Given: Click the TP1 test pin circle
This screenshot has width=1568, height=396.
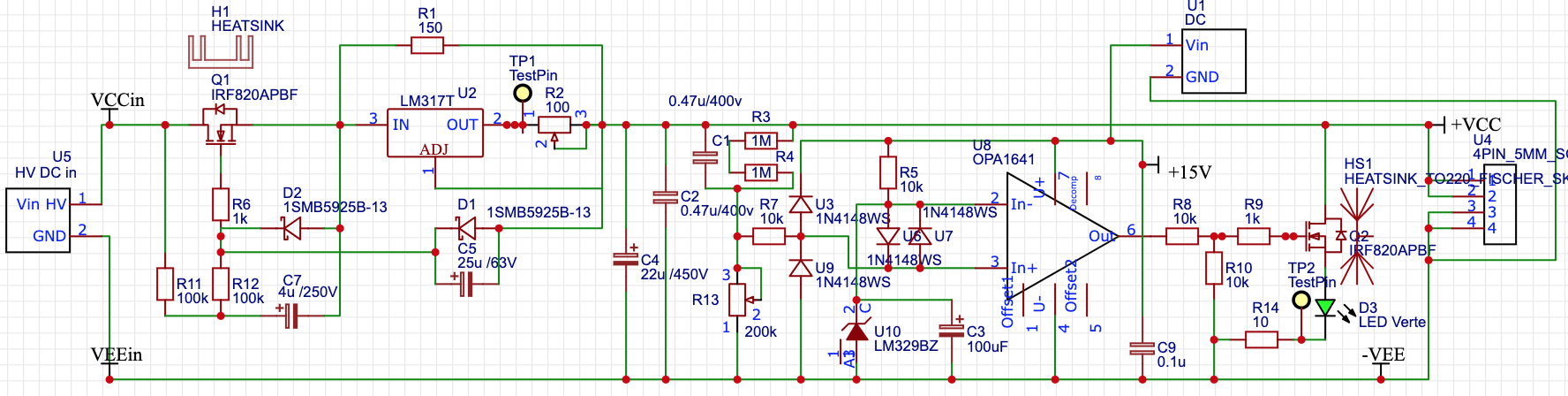Looking at the screenshot, I should coord(523,94).
